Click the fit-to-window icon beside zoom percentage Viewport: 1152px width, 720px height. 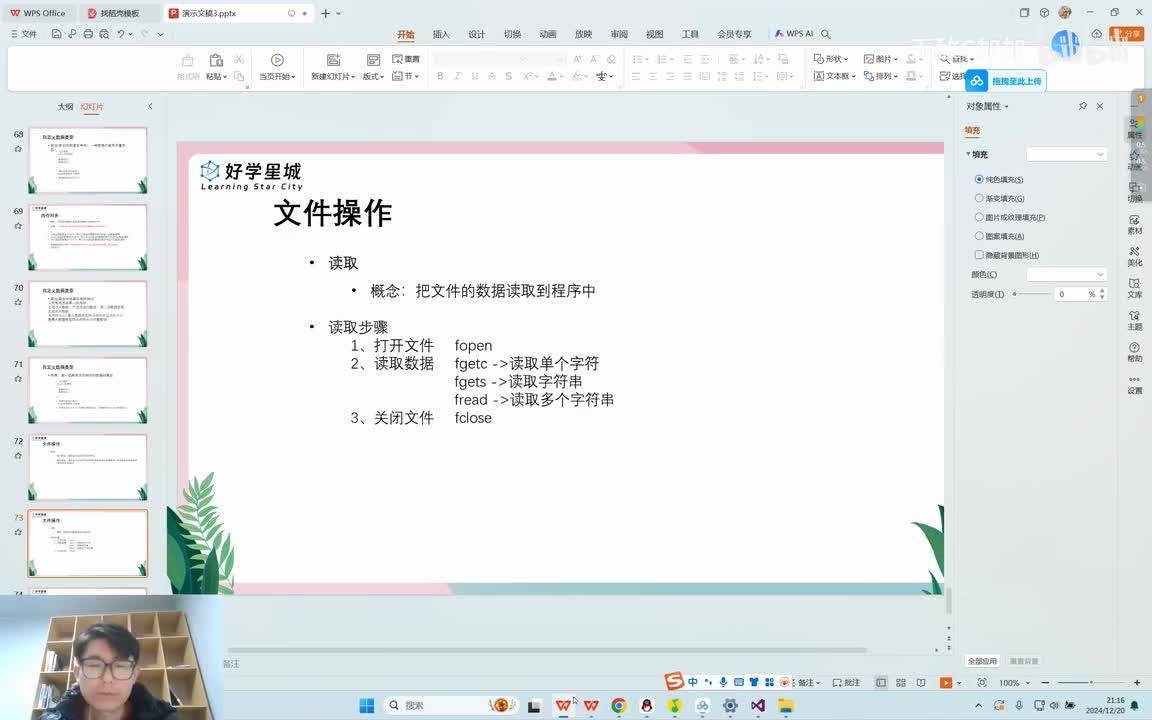pyautogui.click(x=982, y=683)
